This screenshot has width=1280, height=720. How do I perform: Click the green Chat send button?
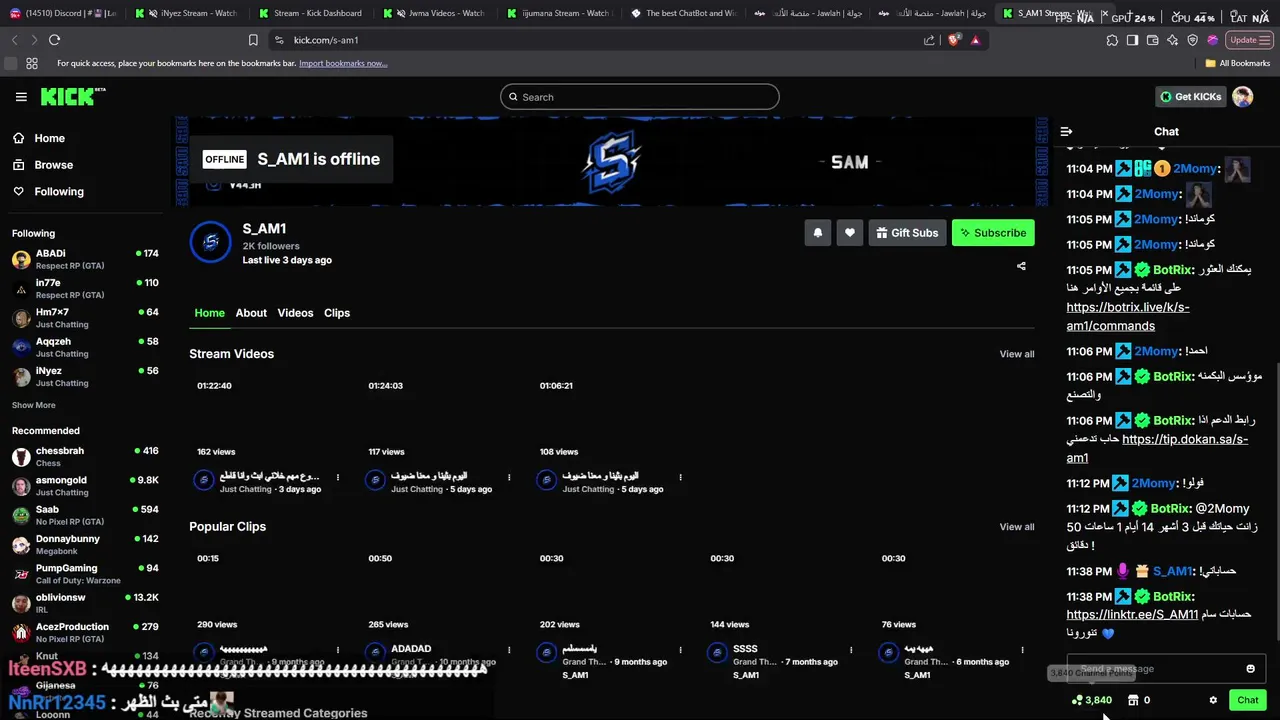(1247, 700)
